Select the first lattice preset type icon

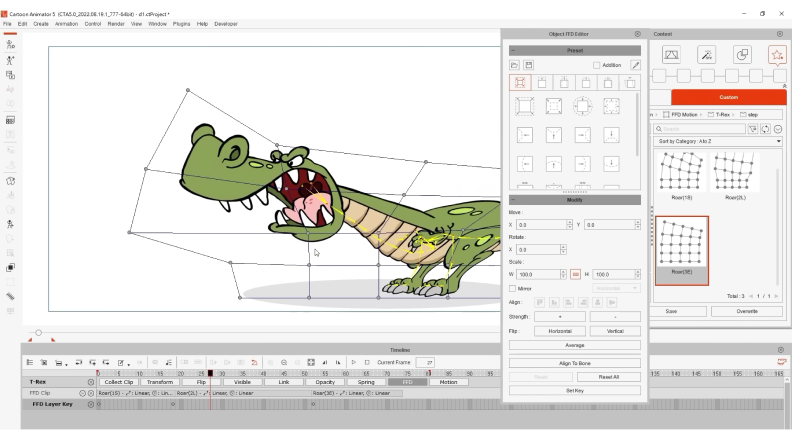(519, 82)
